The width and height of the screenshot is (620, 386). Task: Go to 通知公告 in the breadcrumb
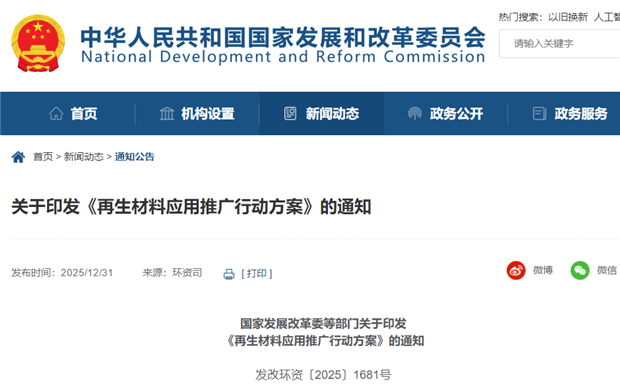click(x=134, y=157)
